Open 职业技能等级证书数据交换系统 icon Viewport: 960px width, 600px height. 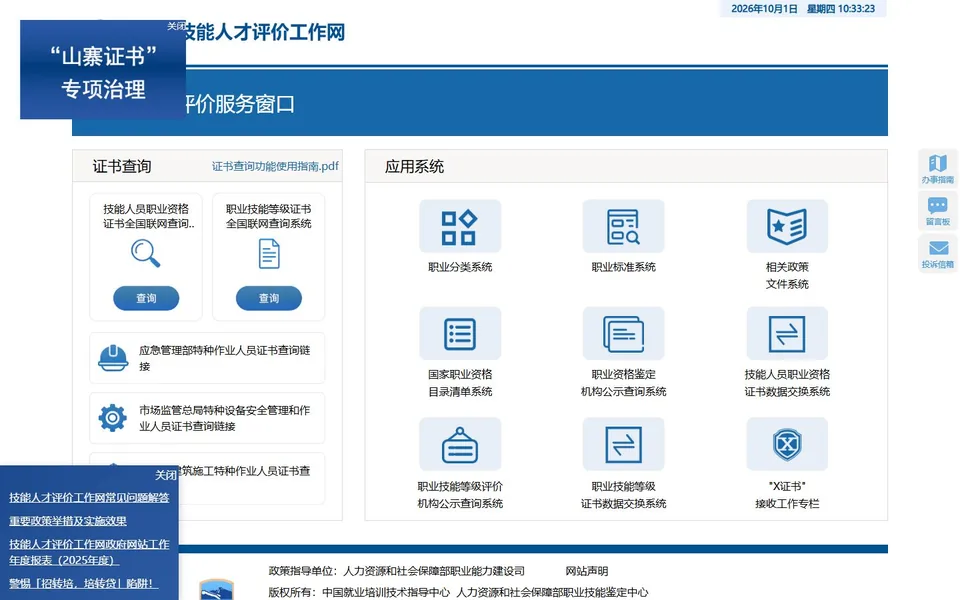pyautogui.click(x=623, y=444)
